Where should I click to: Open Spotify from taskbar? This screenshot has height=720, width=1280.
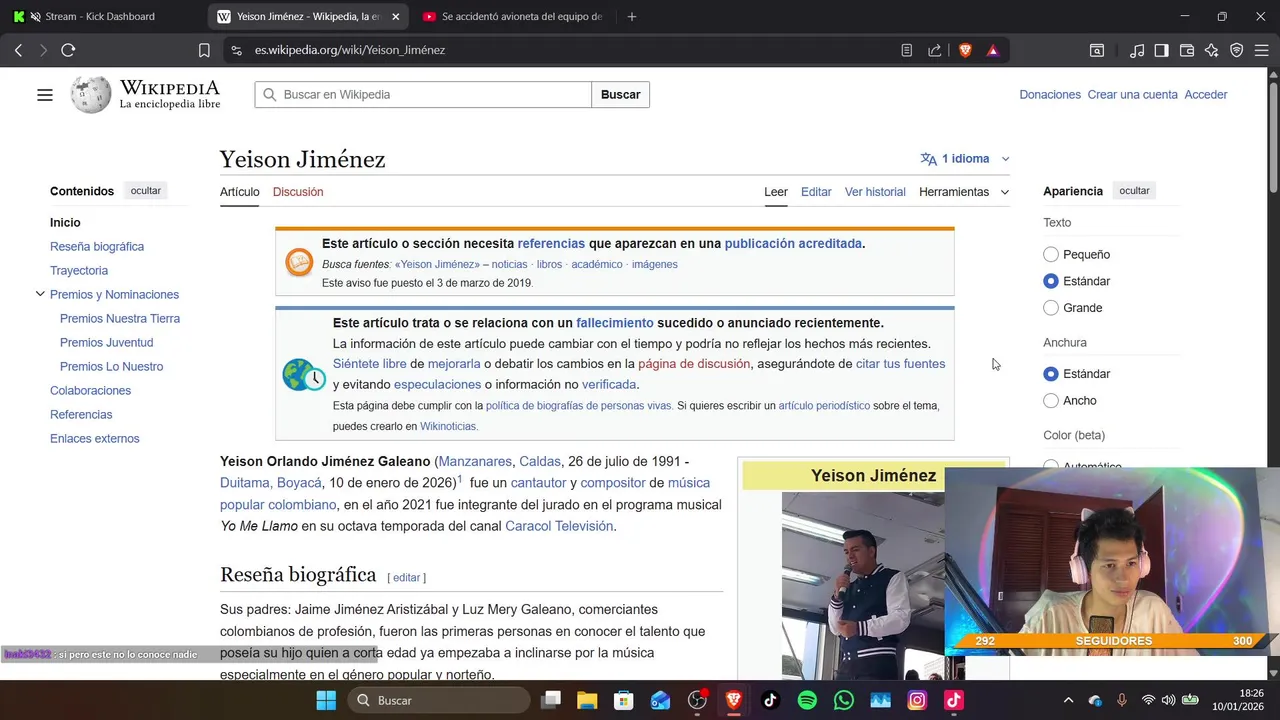pos(807,700)
